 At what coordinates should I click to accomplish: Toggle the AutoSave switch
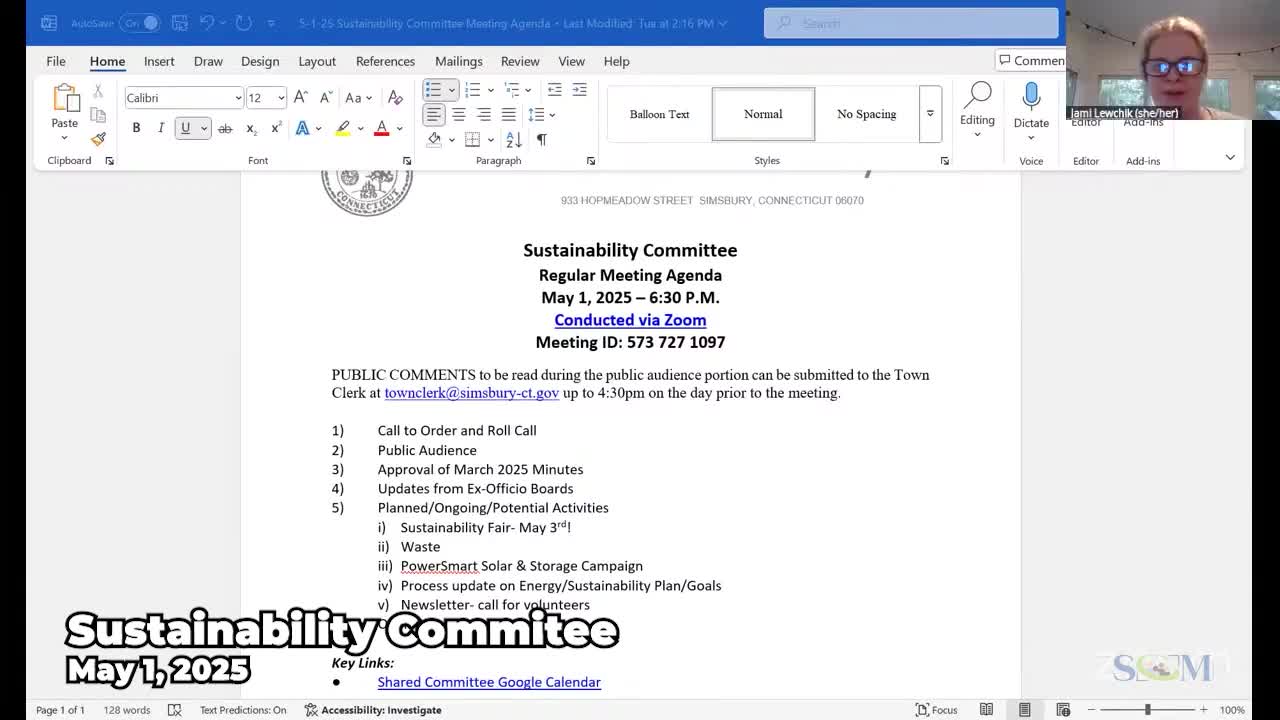pyautogui.click(x=141, y=23)
